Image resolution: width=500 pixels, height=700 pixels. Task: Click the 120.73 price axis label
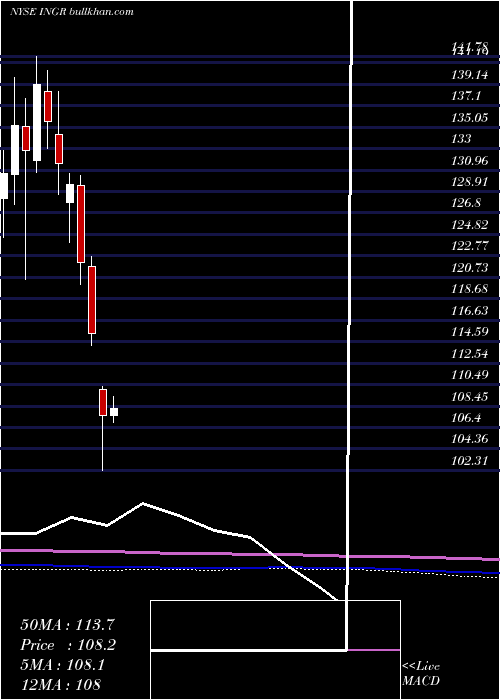point(470,267)
